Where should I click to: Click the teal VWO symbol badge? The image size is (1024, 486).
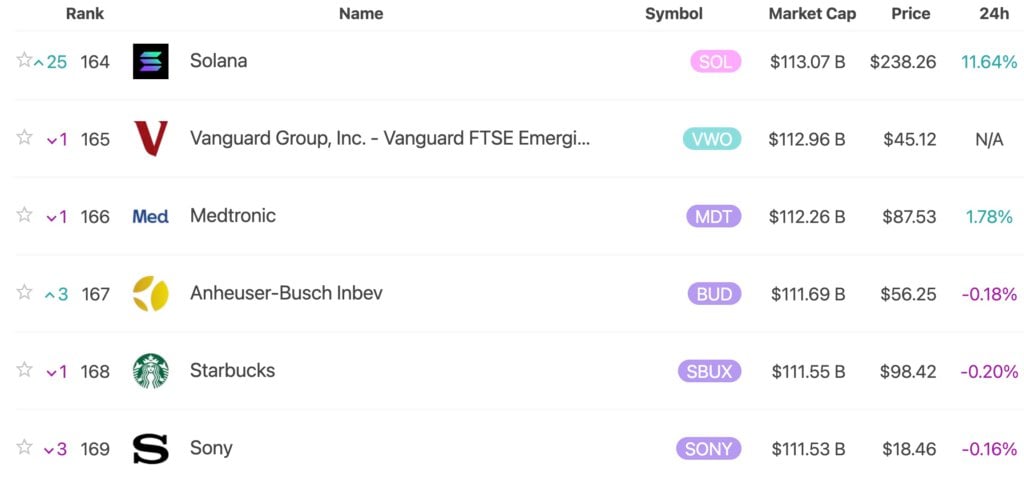[x=712, y=139]
